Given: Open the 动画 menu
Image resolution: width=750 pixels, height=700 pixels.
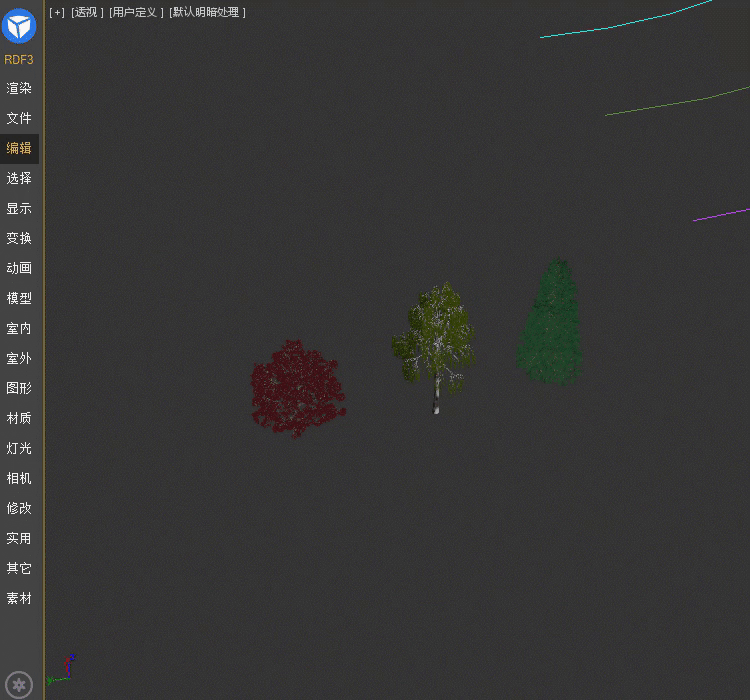Looking at the screenshot, I should click(x=19, y=268).
